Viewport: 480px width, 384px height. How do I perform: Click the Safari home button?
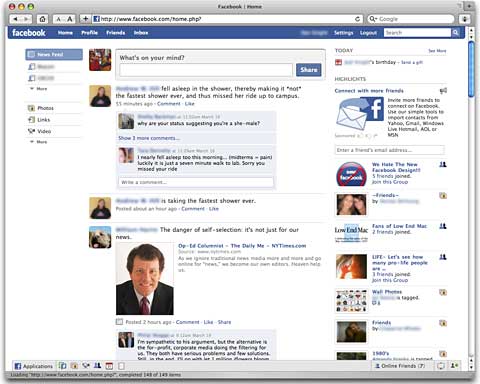(x=42, y=19)
